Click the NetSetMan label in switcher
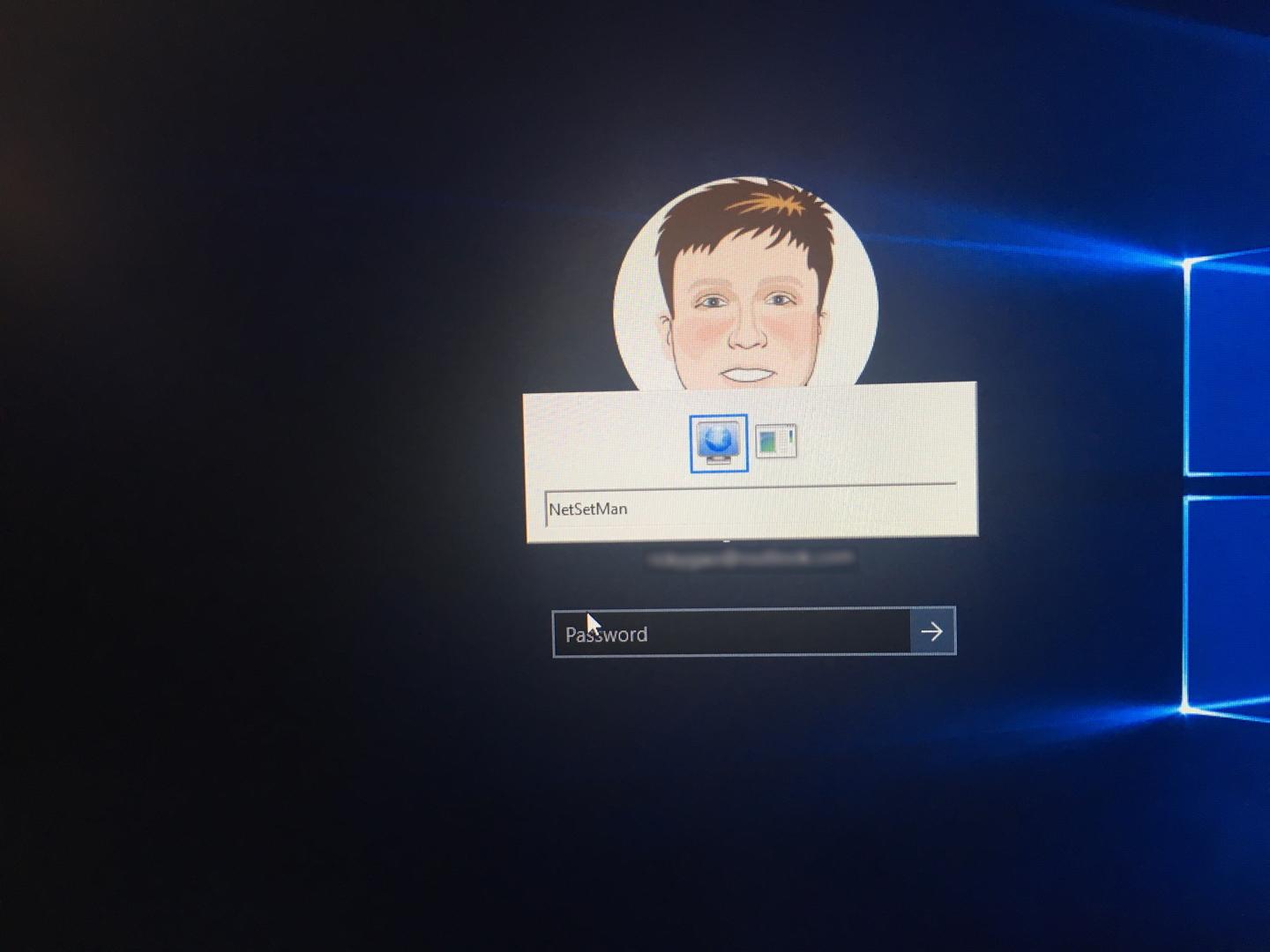The height and width of the screenshot is (952, 1270). pos(588,509)
